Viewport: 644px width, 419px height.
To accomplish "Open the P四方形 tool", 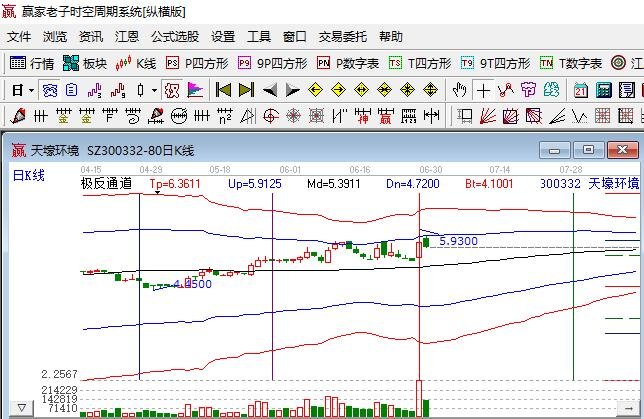I will tap(197, 63).
